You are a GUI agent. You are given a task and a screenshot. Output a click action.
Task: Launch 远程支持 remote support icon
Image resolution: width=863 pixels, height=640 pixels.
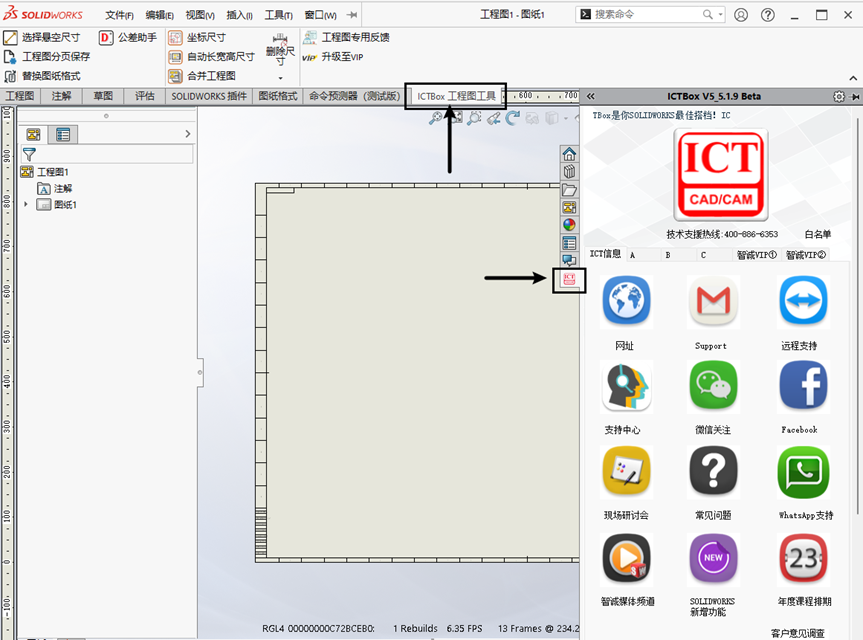pos(802,303)
